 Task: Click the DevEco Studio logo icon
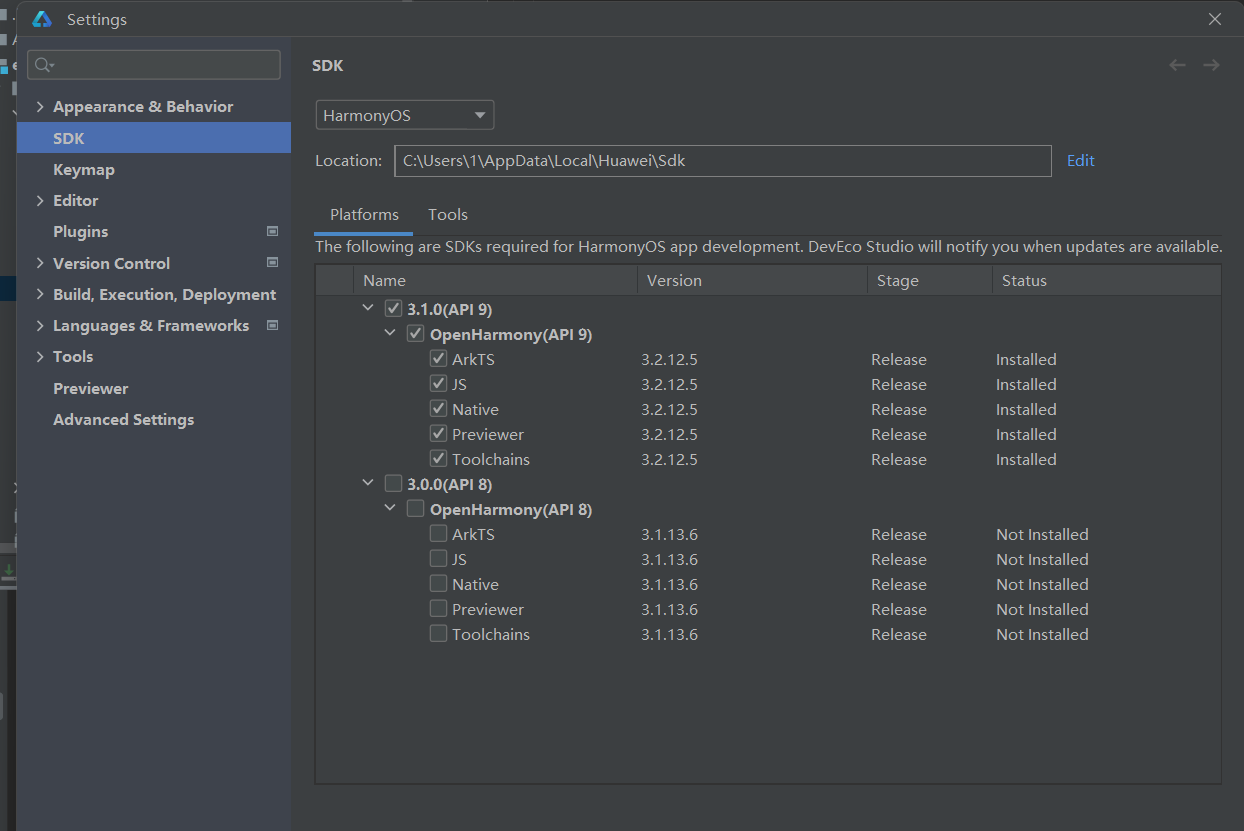[42, 19]
